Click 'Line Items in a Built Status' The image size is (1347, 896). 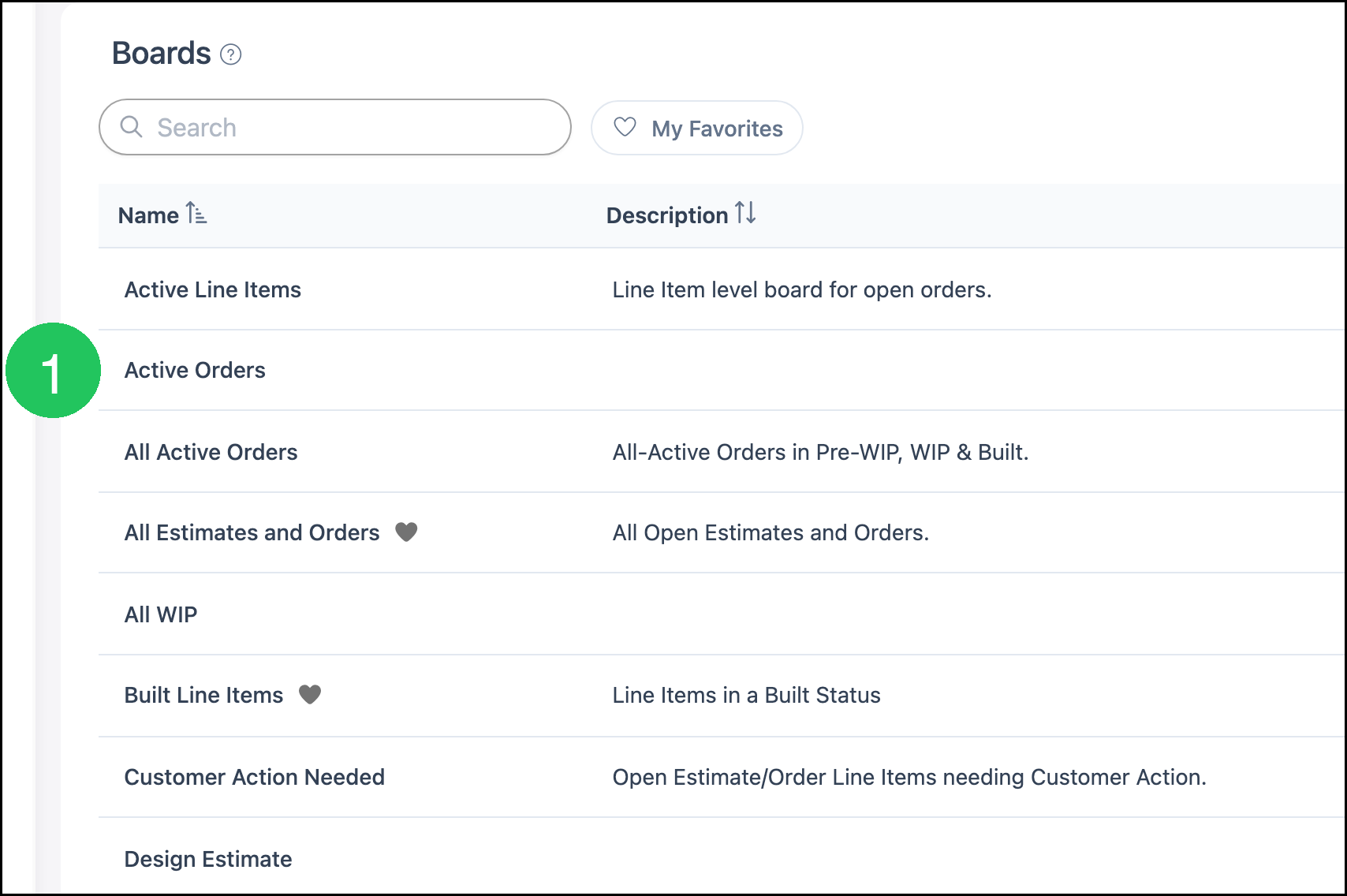click(747, 695)
